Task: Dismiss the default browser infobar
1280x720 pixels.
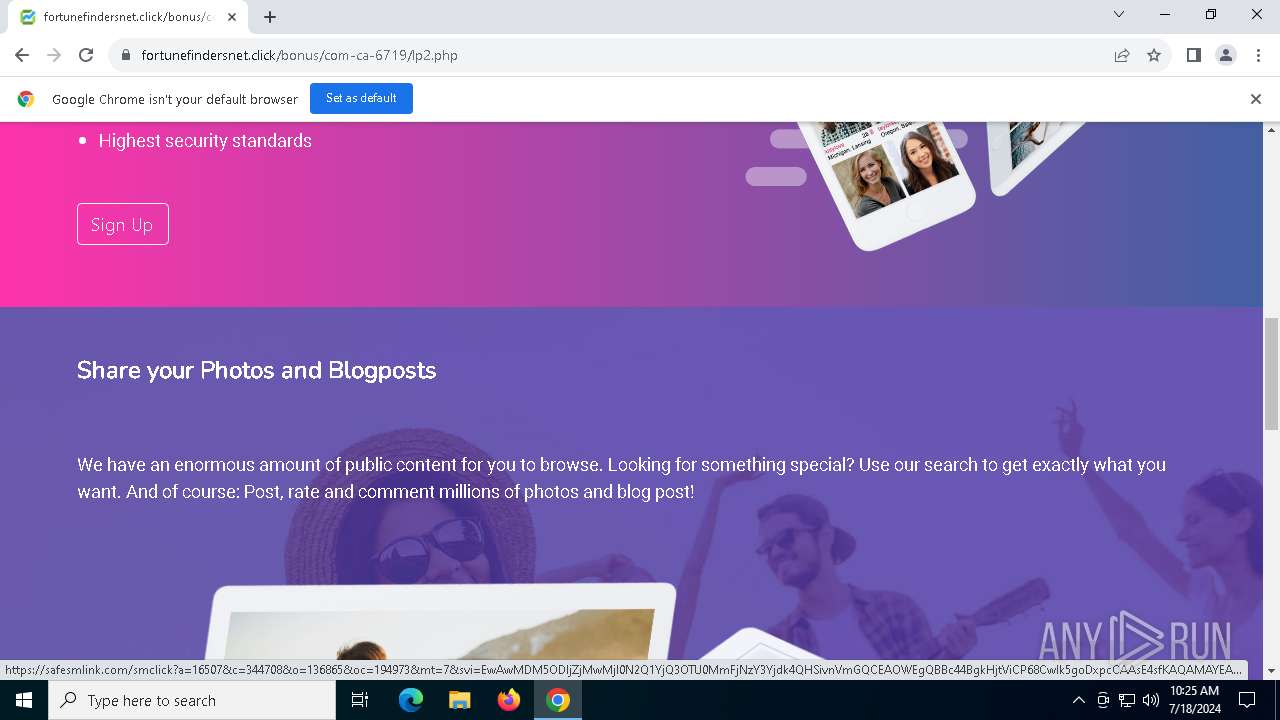Action: pos(1256,99)
